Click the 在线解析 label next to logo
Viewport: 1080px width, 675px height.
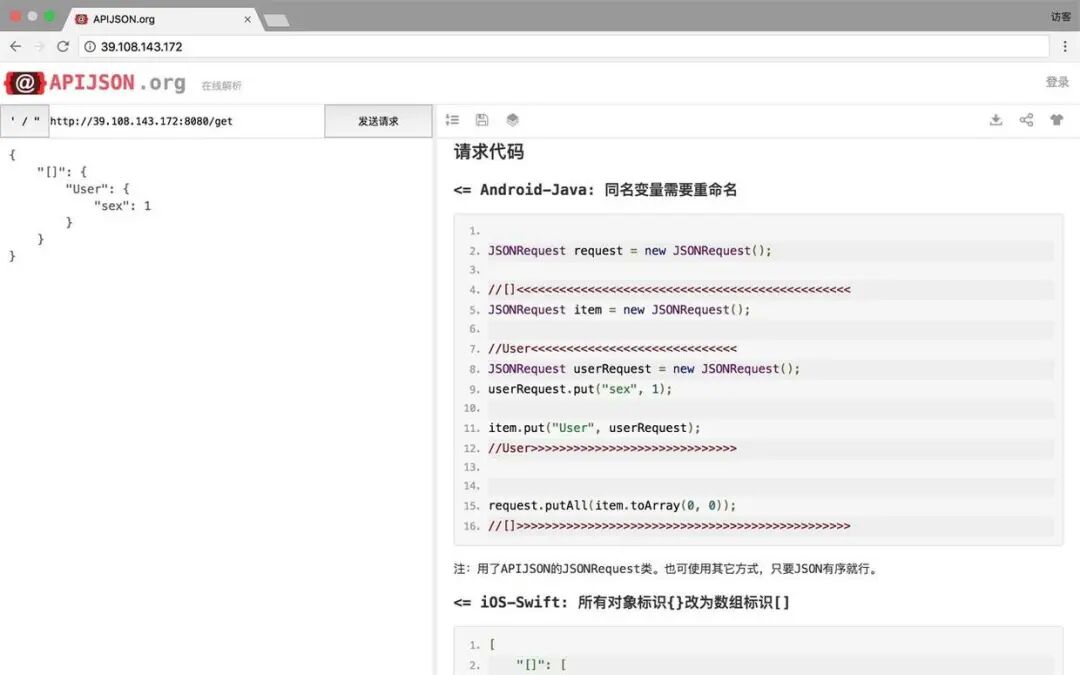tap(221, 86)
